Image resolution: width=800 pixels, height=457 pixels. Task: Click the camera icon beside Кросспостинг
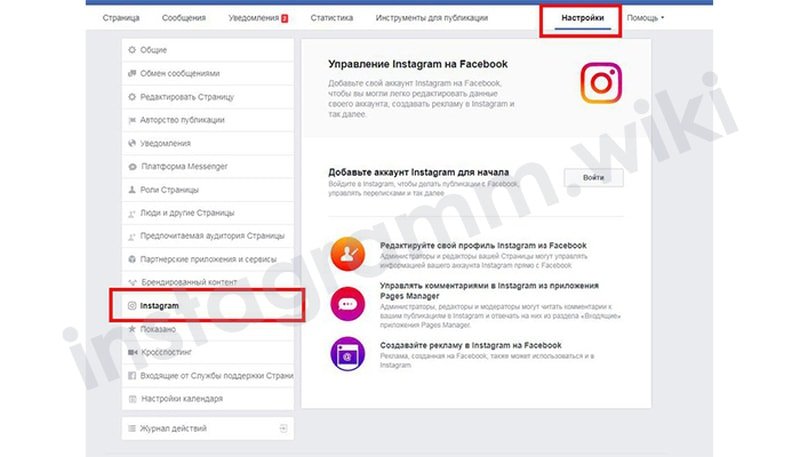click(132, 352)
